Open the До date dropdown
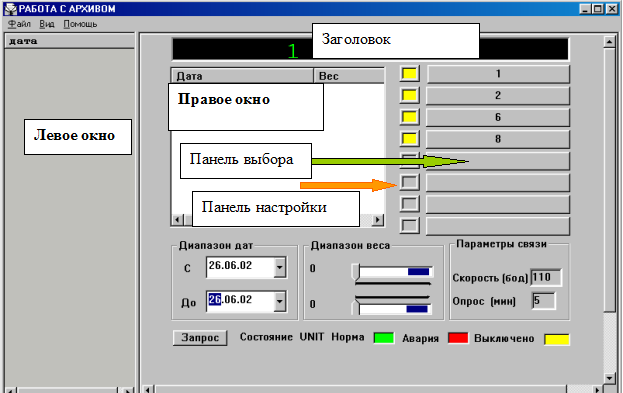The image size is (623, 393). (x=280, y=301)
